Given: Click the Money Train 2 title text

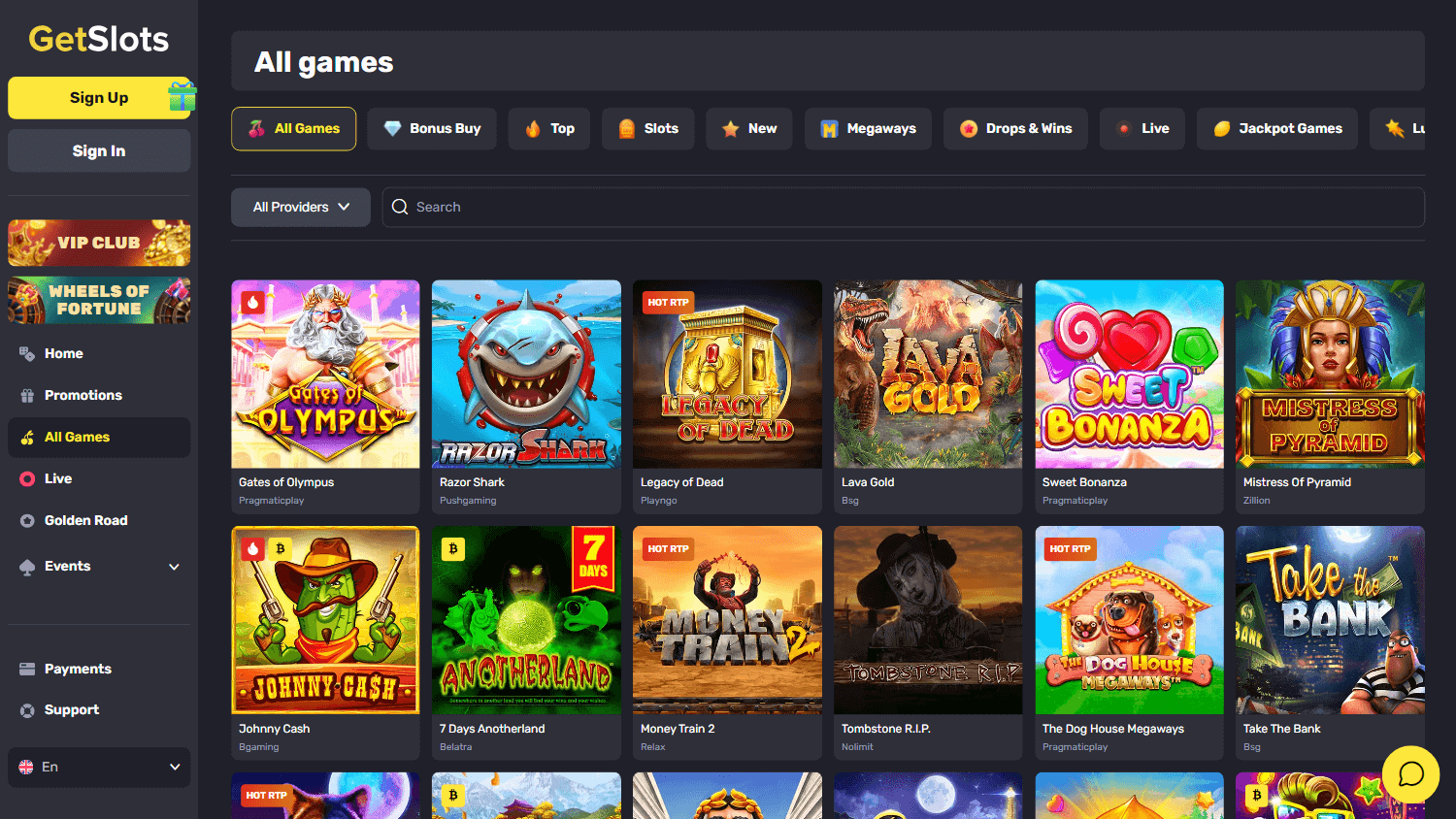Looking at the screenshot, I should point(678,729).
